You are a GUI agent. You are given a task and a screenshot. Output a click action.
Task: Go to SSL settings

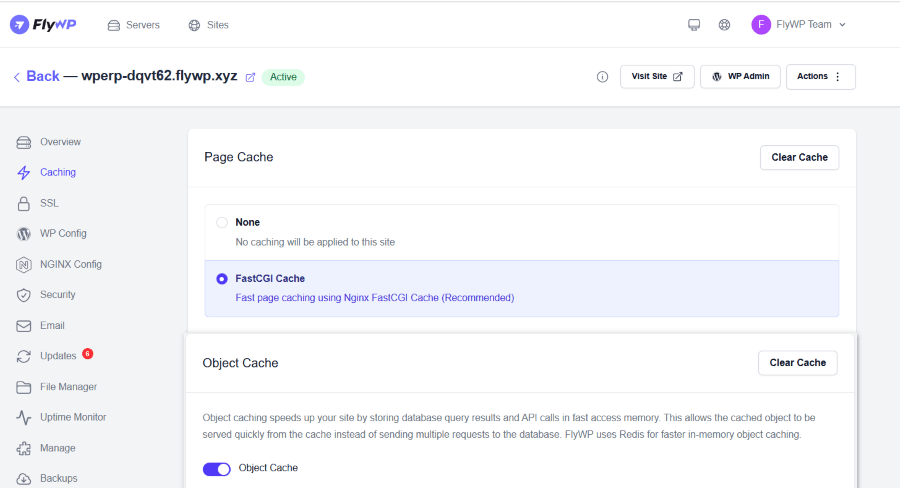click(x=49, y=203)
